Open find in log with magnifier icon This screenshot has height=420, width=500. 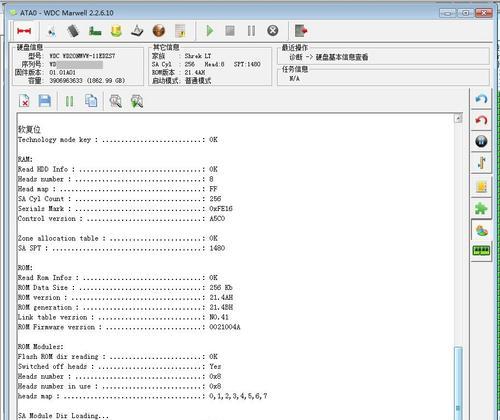pos(116,101)
